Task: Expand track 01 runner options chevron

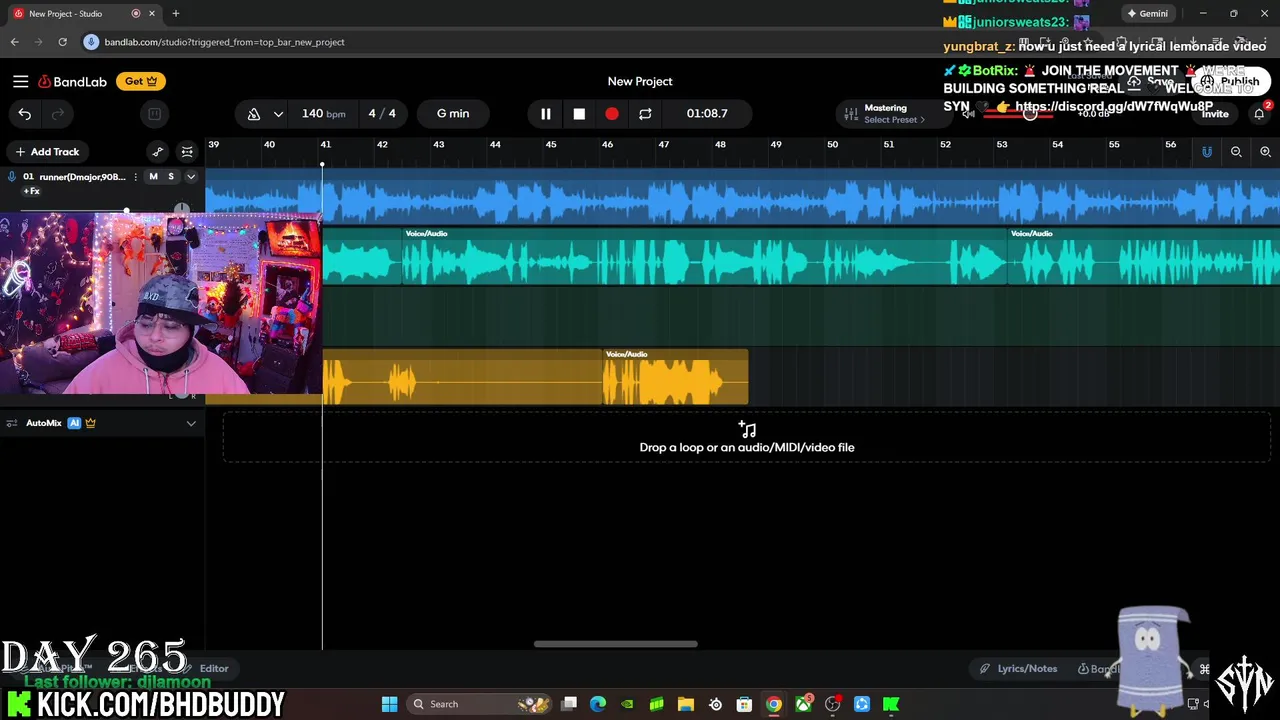Action: click(191, 177)
